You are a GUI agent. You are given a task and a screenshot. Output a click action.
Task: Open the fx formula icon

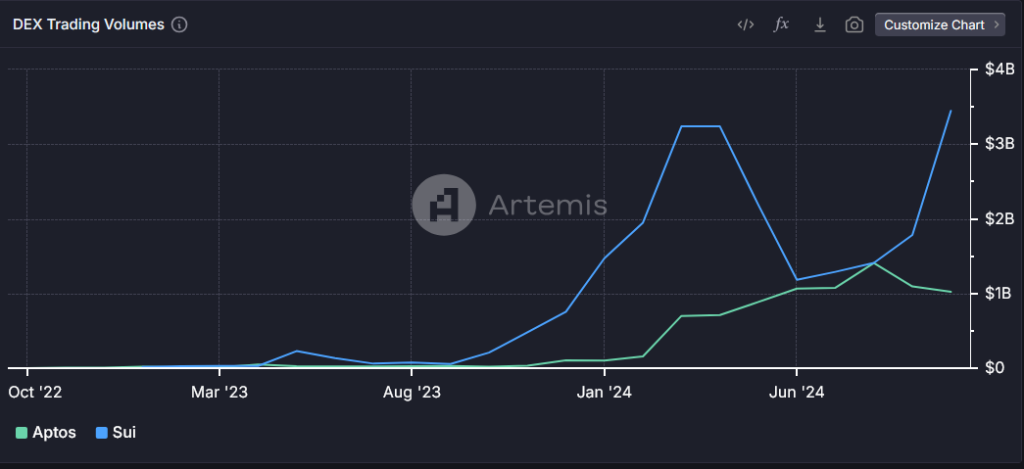pyautogui.click(x=781, y=25)
